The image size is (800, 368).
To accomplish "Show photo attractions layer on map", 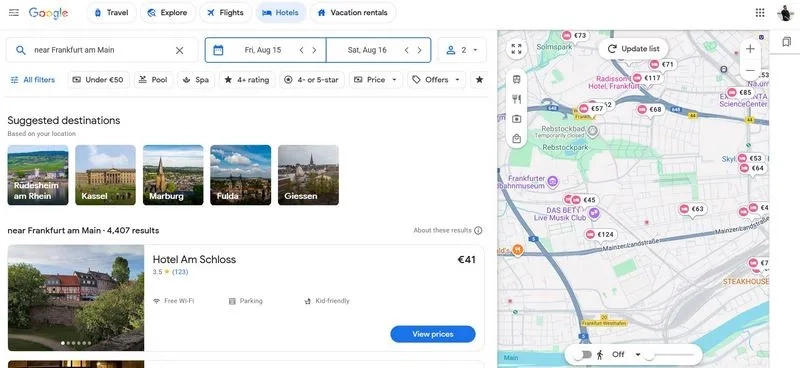I will coord(516,119).
